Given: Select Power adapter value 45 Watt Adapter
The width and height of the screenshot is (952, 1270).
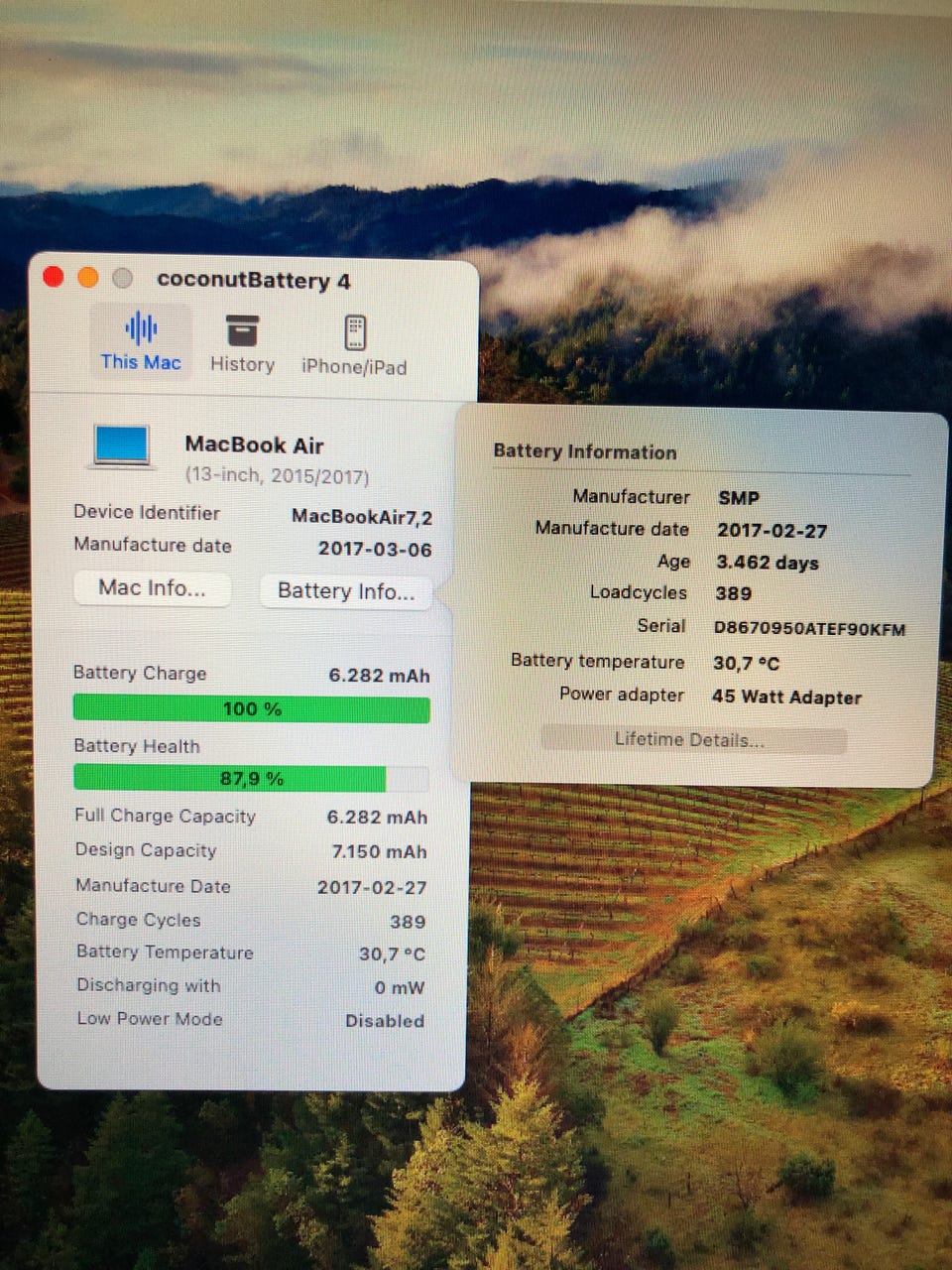Looking at the screenshot, I should tap(787, 698).
